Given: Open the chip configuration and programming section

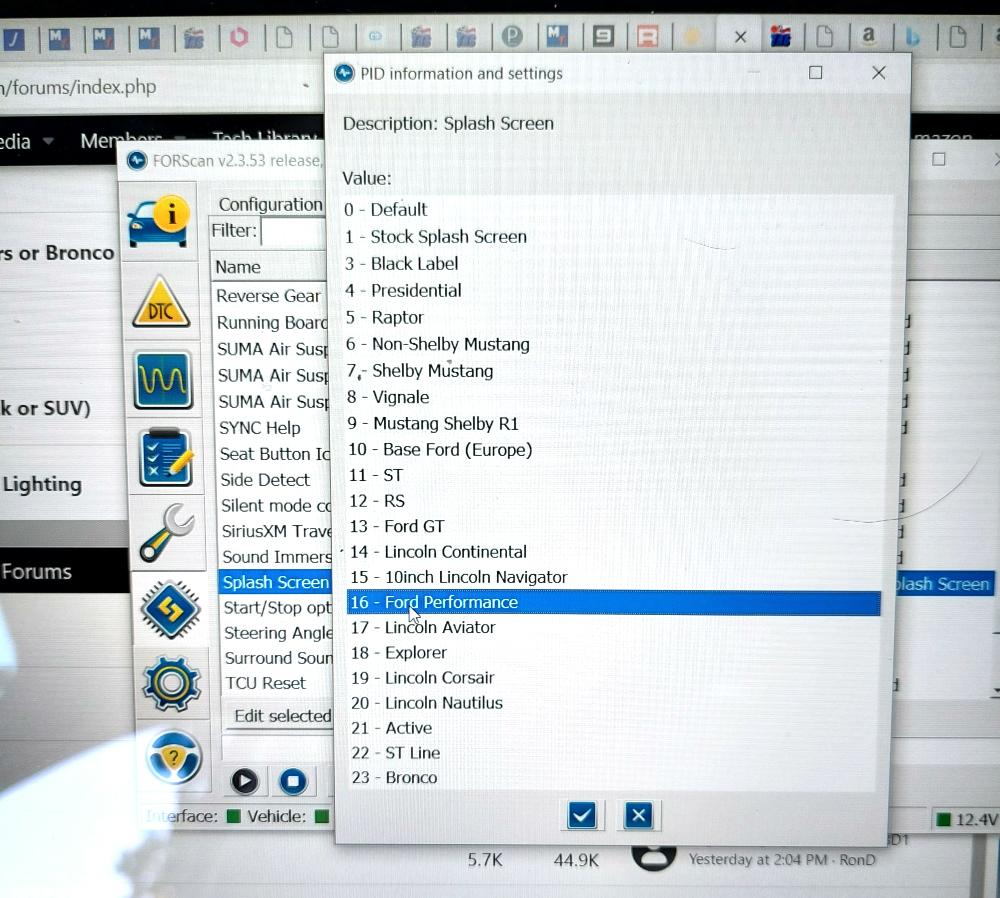Looking at the screenshot, I should coord(170,607).
